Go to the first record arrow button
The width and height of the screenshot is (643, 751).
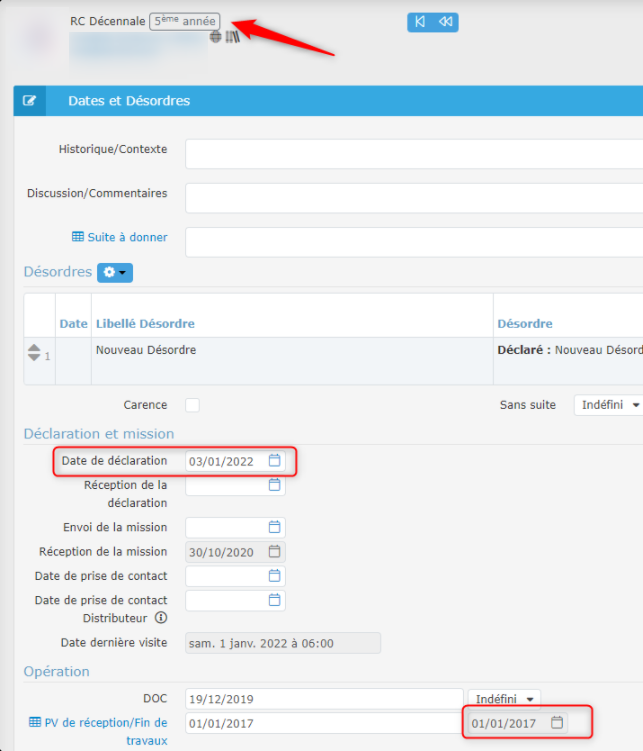coord(419,22)
